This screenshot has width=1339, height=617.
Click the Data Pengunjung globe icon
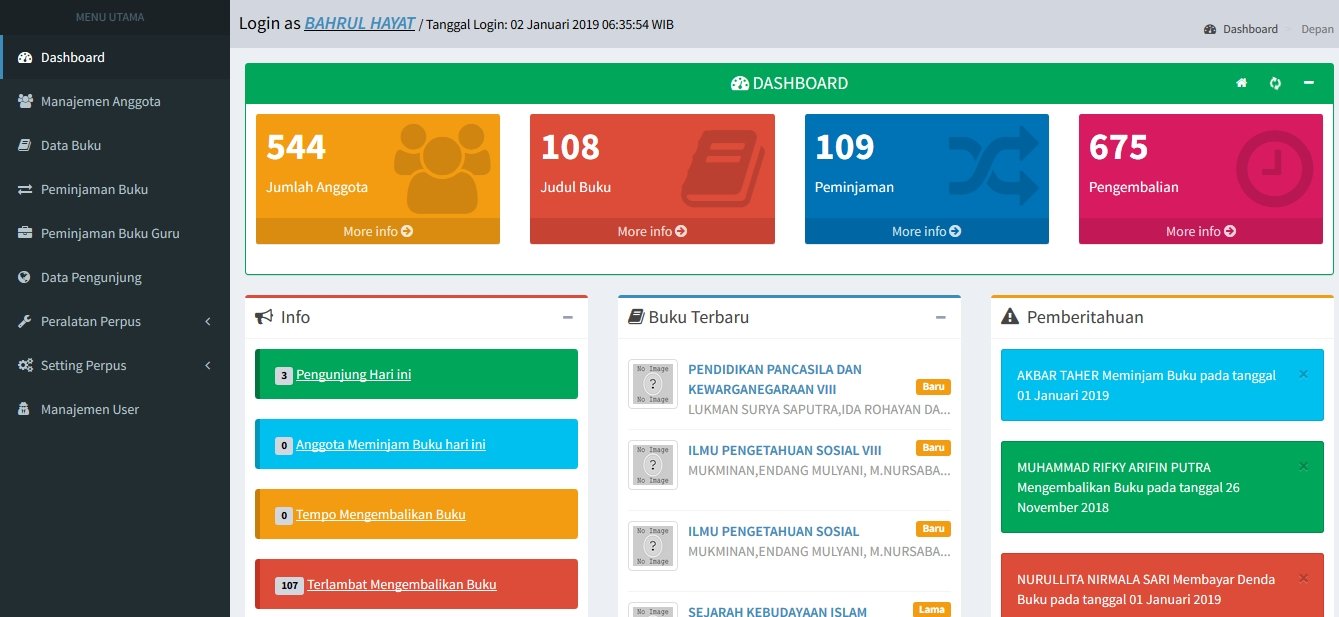point(25,277)
